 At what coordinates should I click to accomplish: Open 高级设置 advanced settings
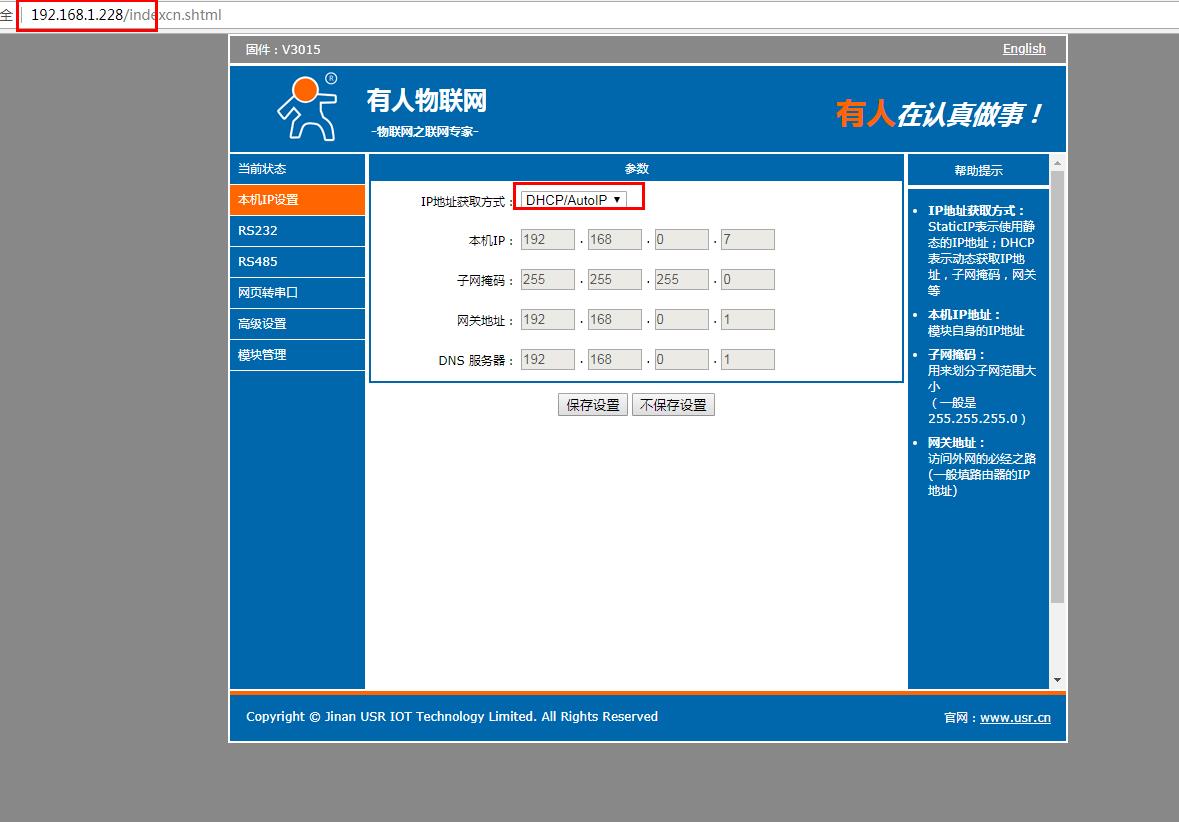click(297, 324)
